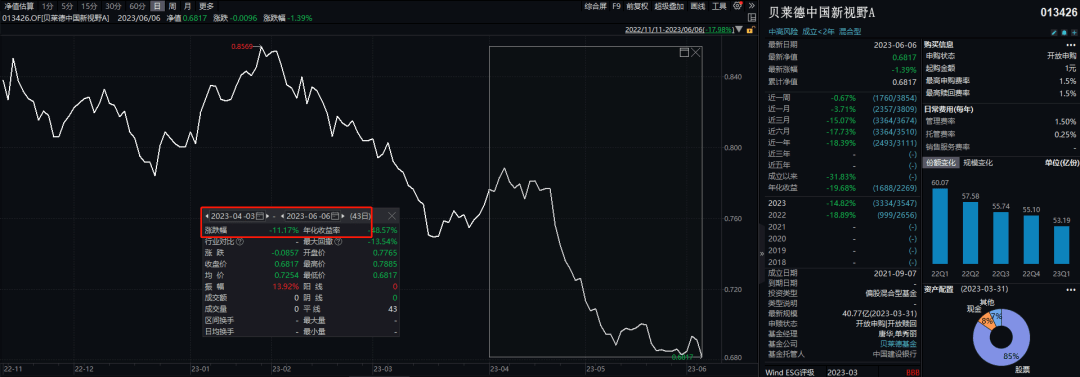
Task: Open start date calendar for 2023-04-03
Action: pyautogui.click(x=260, y=216)
